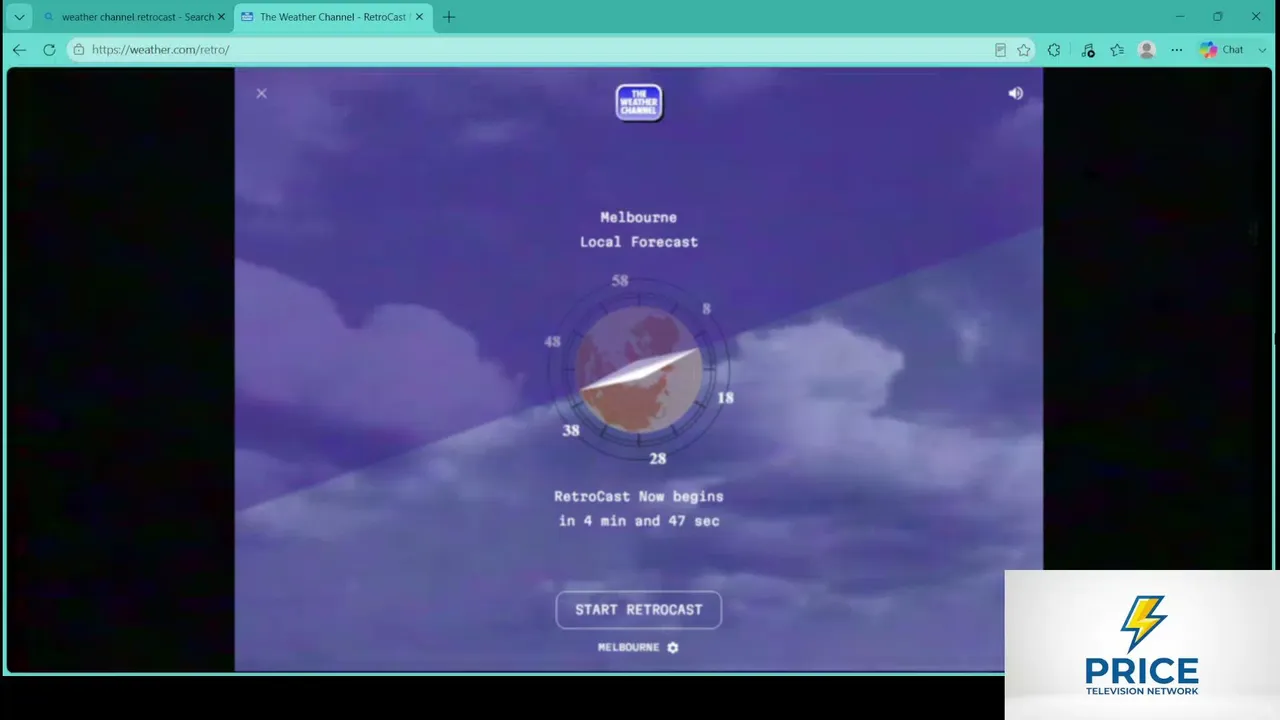Open browser extensions puzzle icon
Screen dimensions: 1280x720
[1054, 50]
